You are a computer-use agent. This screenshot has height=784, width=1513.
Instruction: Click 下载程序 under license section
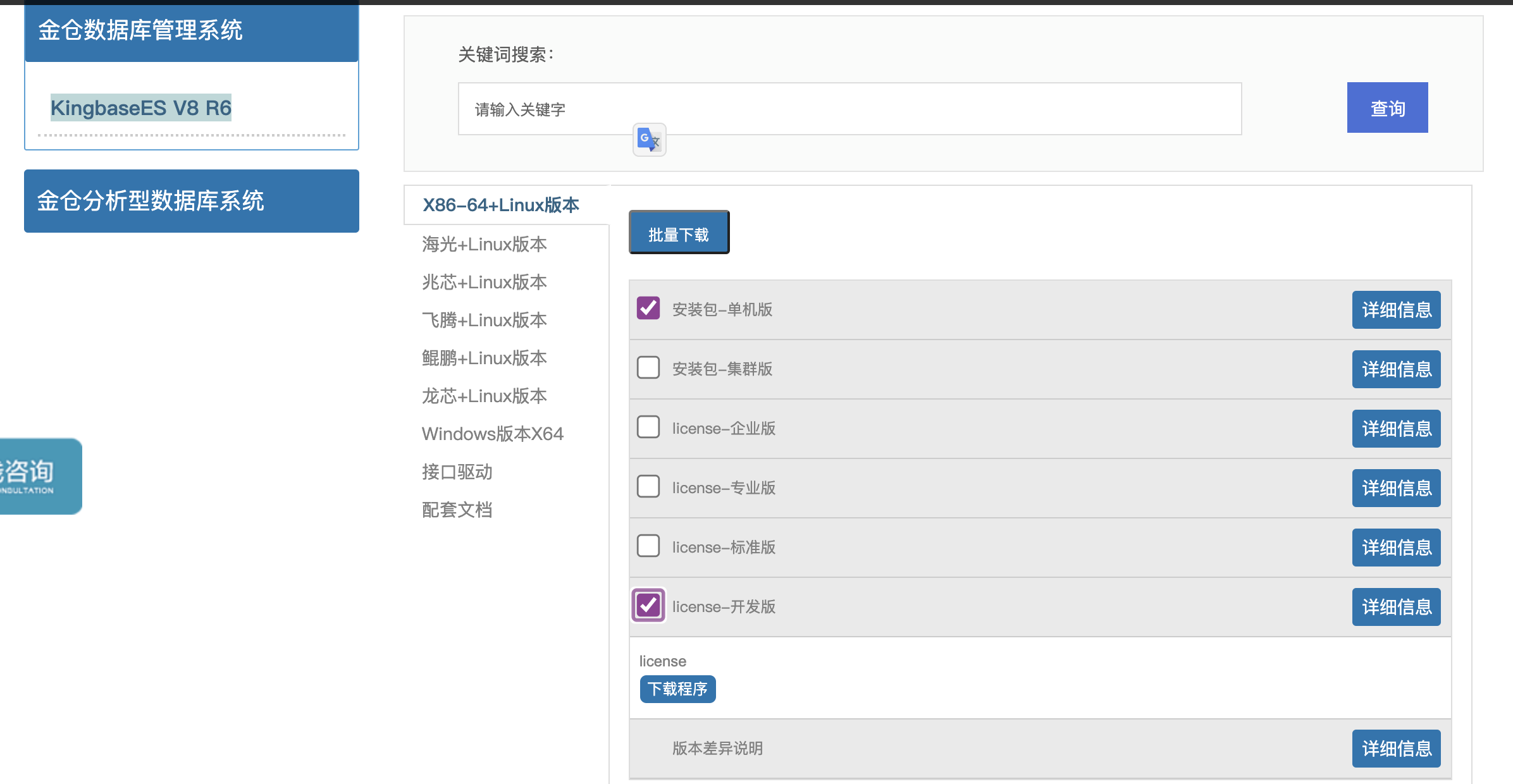pyautogui.click(x=677, y=689)
